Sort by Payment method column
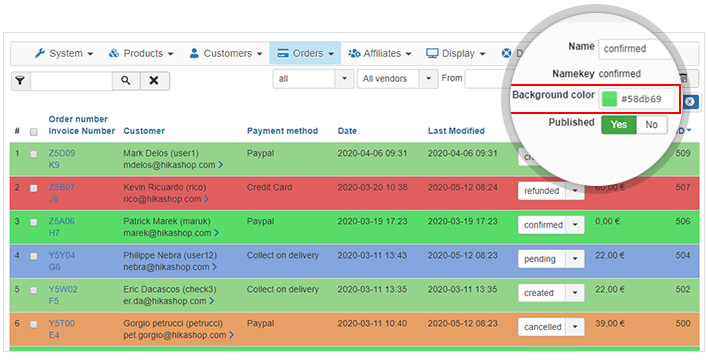This screenshot has width=708, height=360. 282,131
